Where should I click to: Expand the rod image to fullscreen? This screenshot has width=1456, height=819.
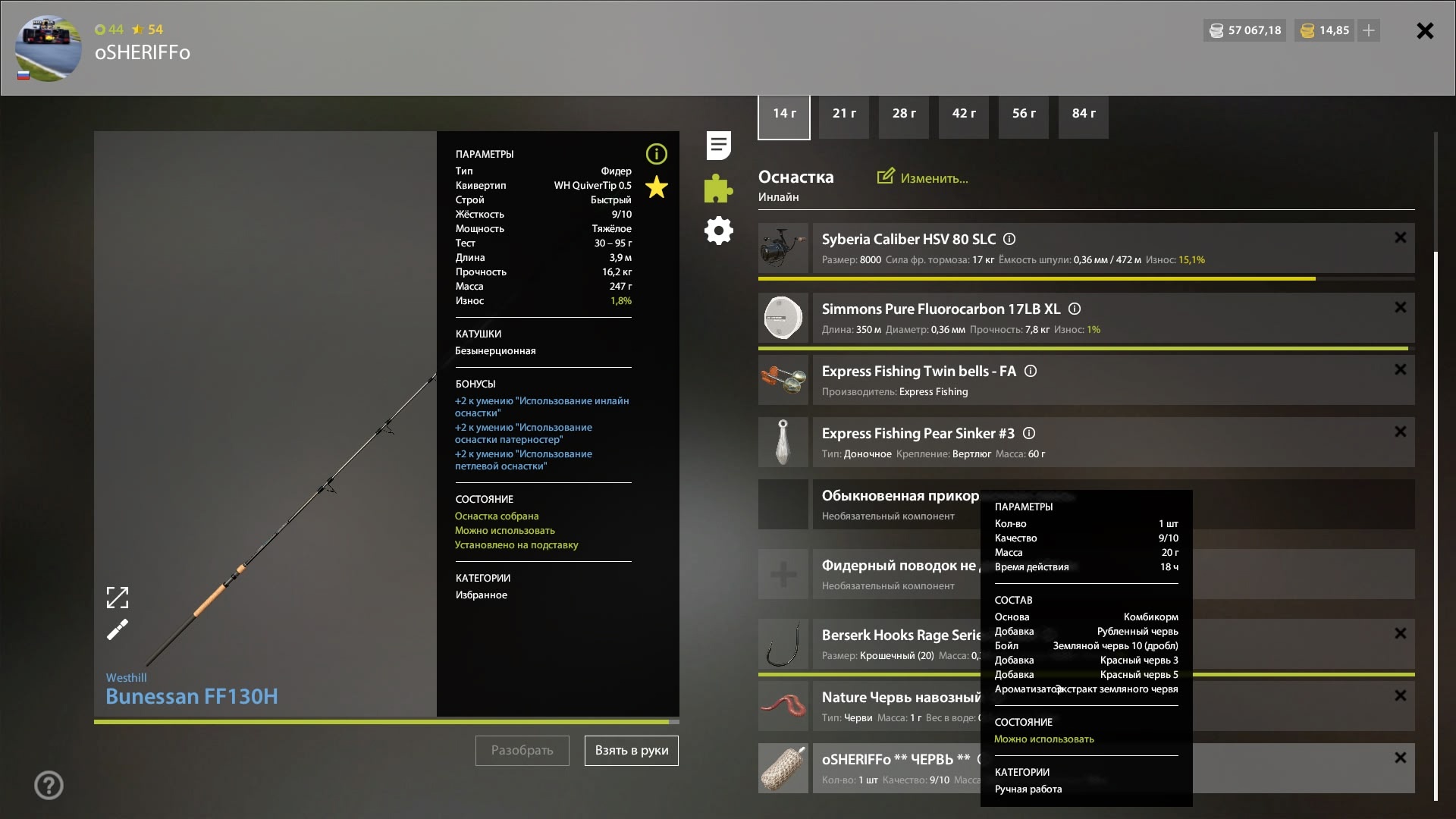(x=117, y=598)
